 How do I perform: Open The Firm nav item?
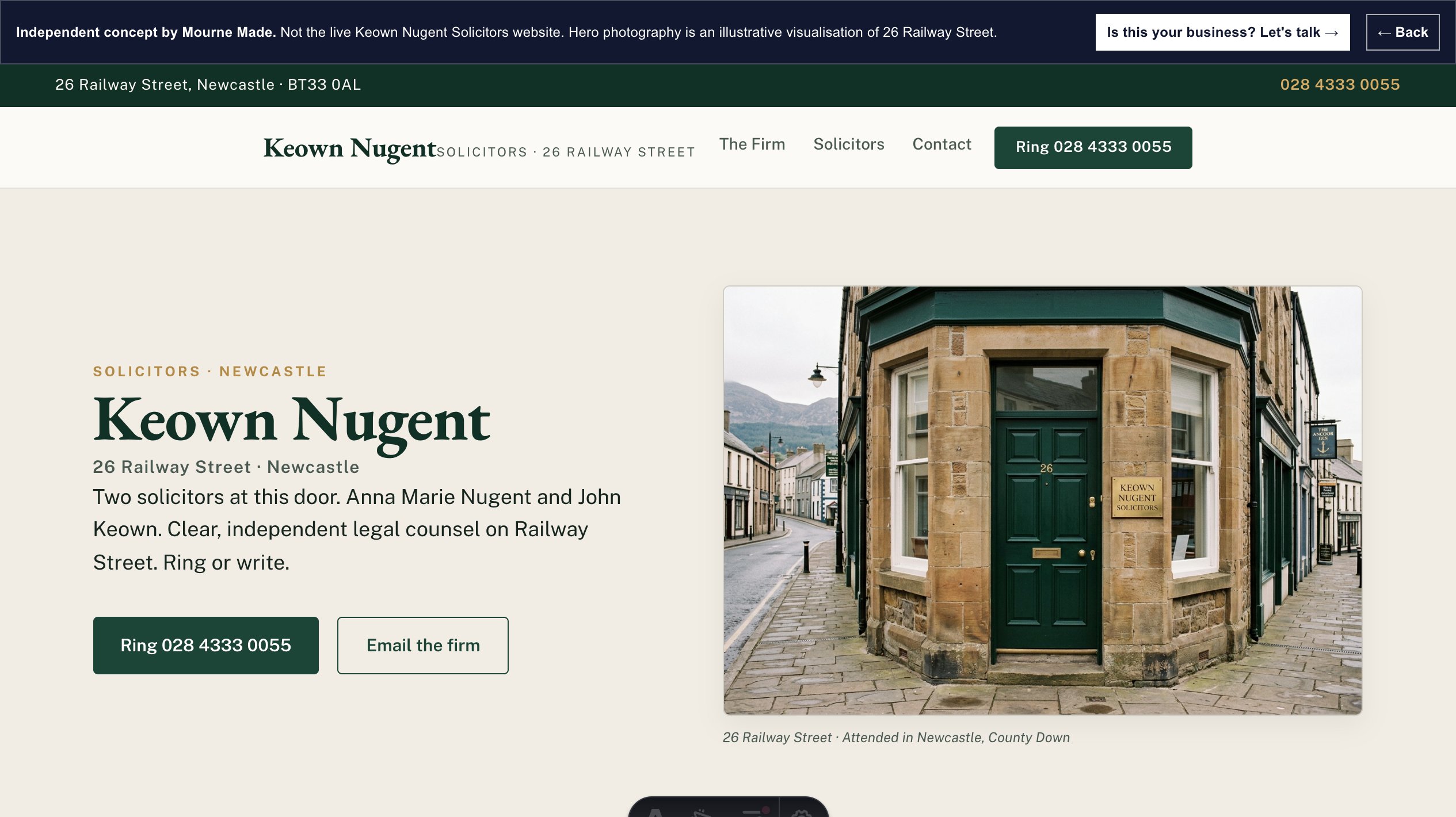pos(752,144)
